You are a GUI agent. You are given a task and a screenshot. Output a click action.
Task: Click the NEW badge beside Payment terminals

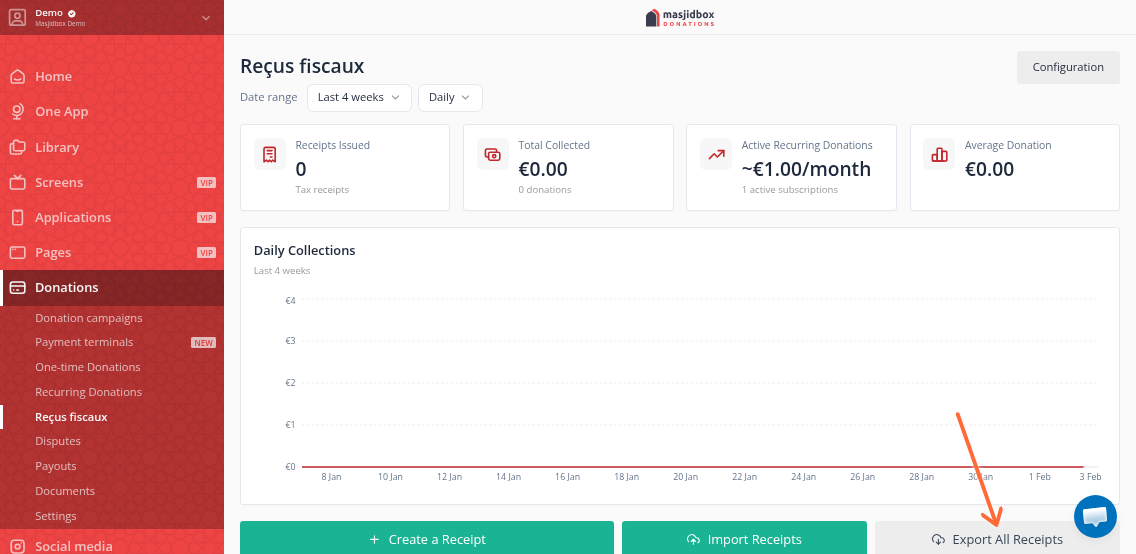coord(204,343)
